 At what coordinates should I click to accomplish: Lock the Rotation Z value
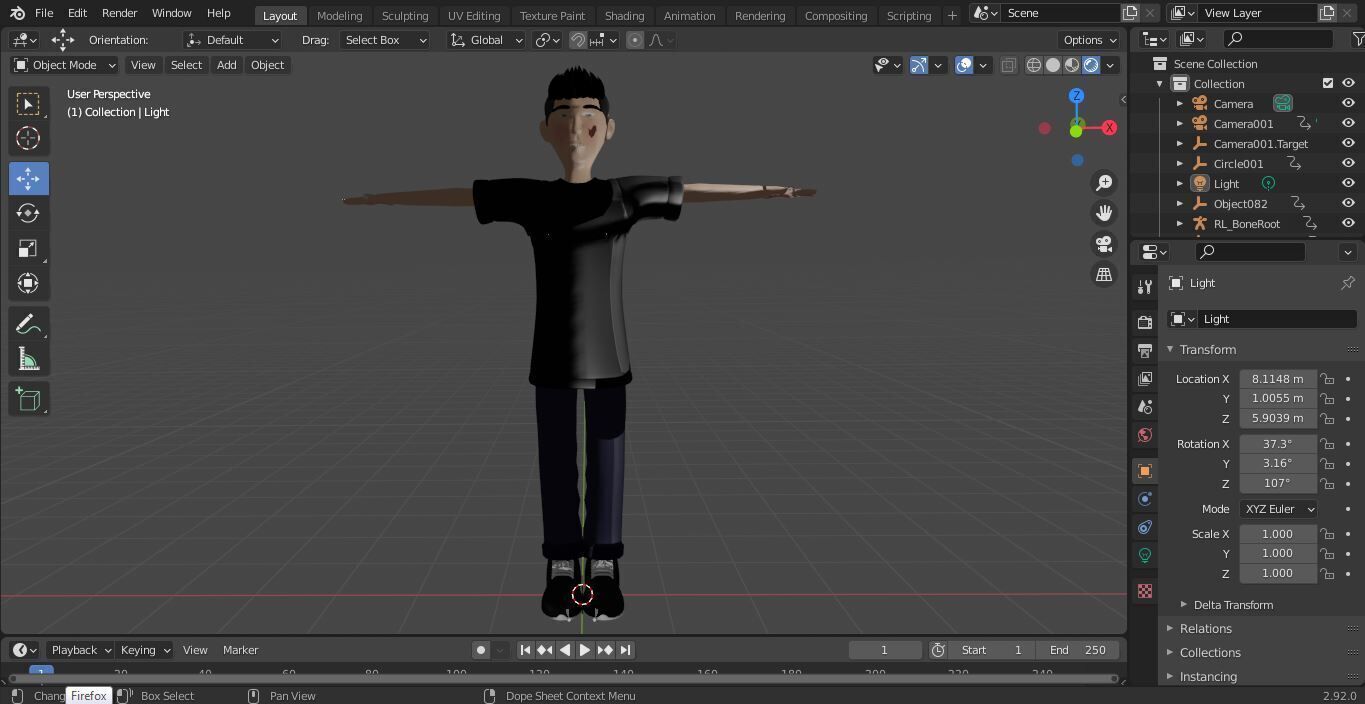click(1327, 483)
